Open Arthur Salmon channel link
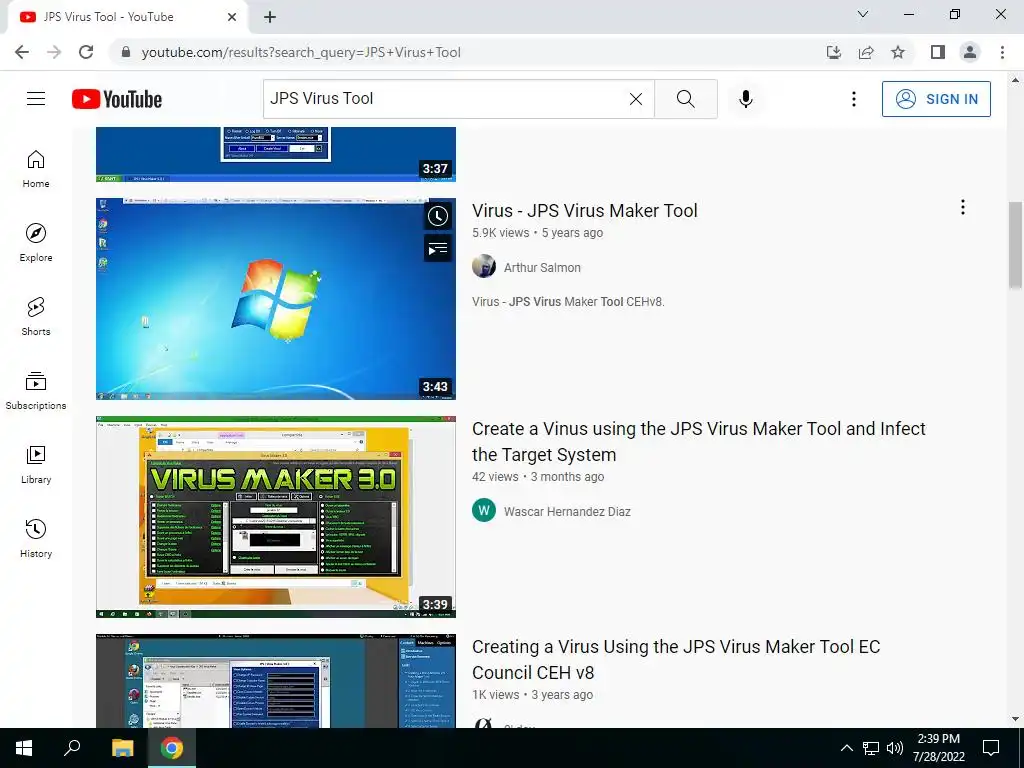 542,267
